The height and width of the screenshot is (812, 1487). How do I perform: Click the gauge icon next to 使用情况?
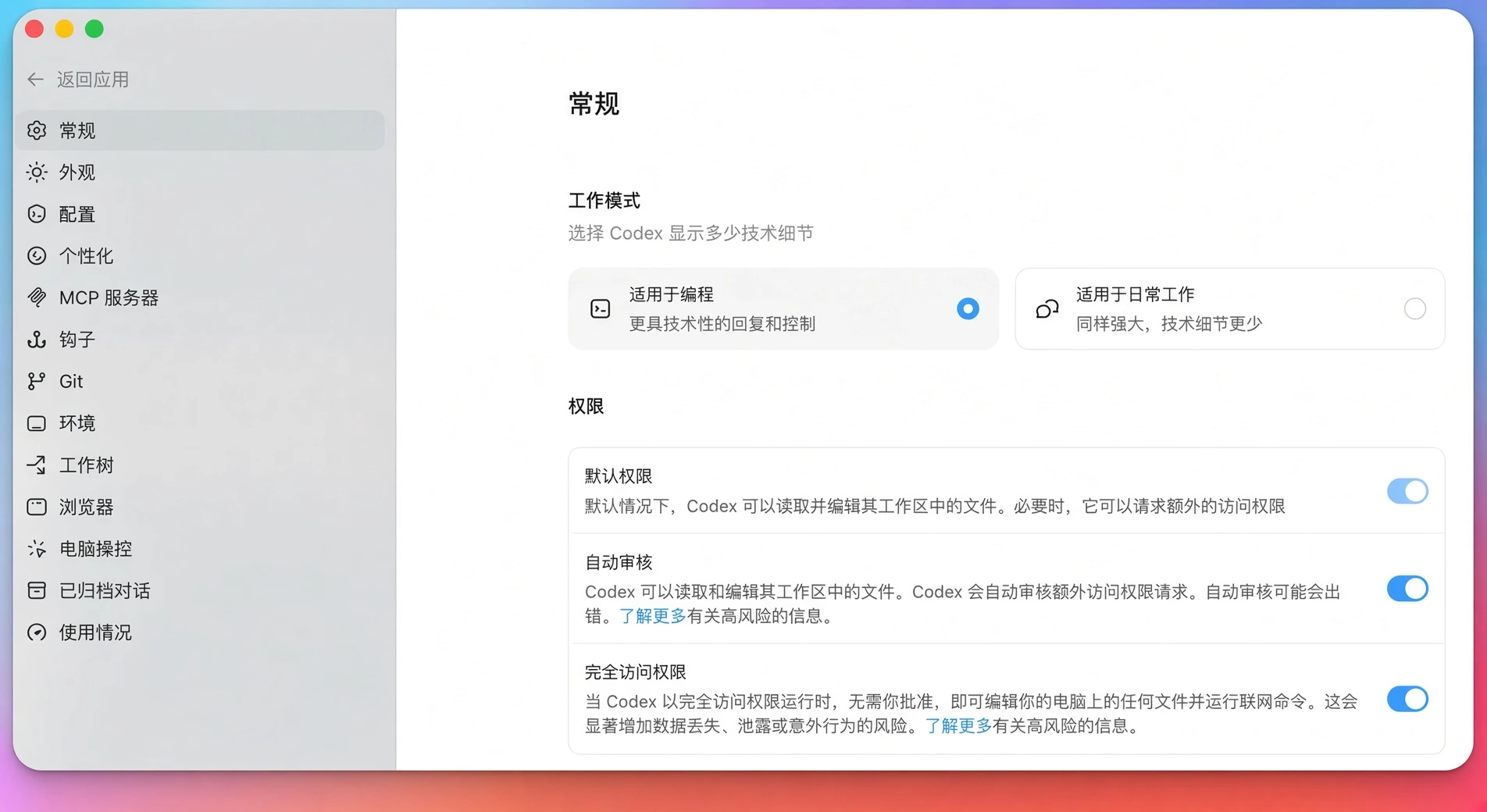(x=37, y=632)
